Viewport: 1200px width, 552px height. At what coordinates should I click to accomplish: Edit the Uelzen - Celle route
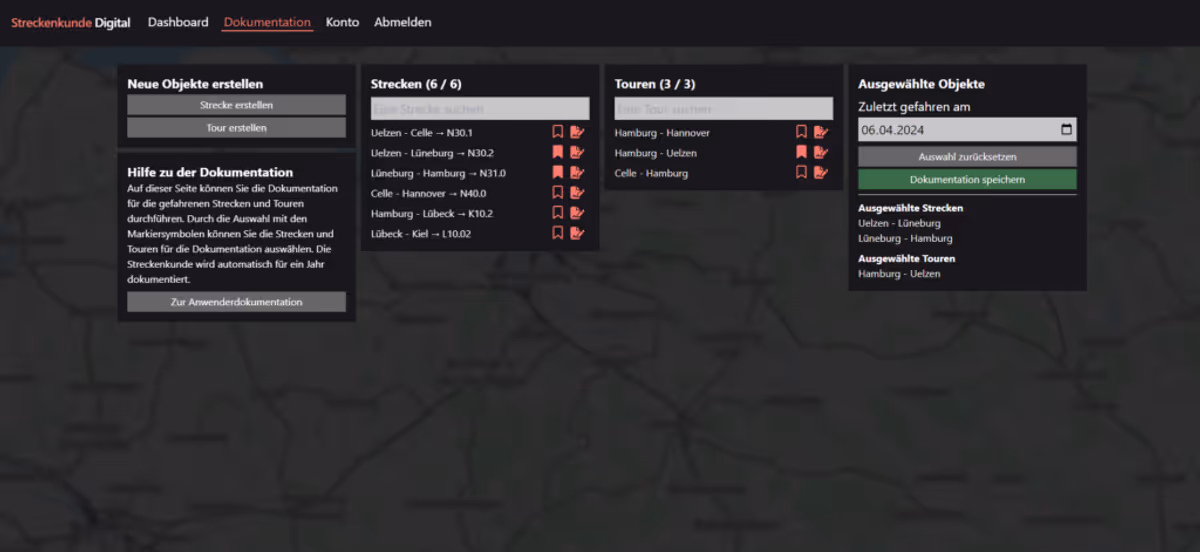577,132
